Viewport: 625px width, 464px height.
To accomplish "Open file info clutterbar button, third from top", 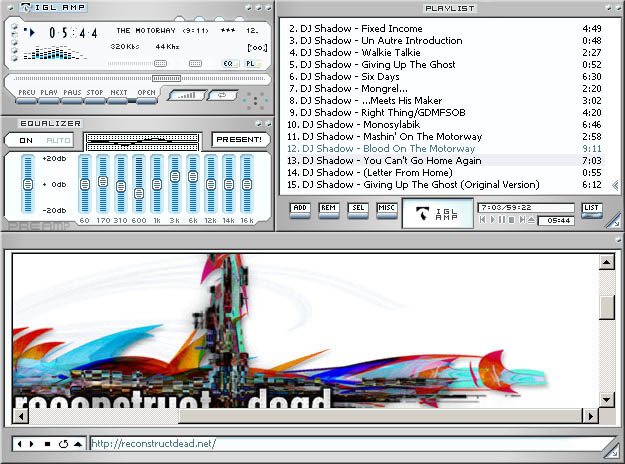I will [x=15, y=42].
